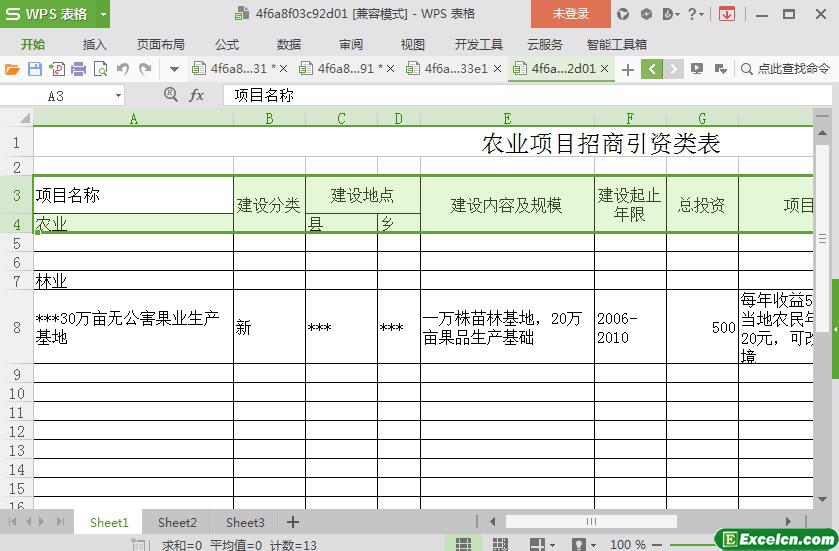Open the 数据 ribbon tab
Viewport: 839px width, 551px height.
point(289,44)
